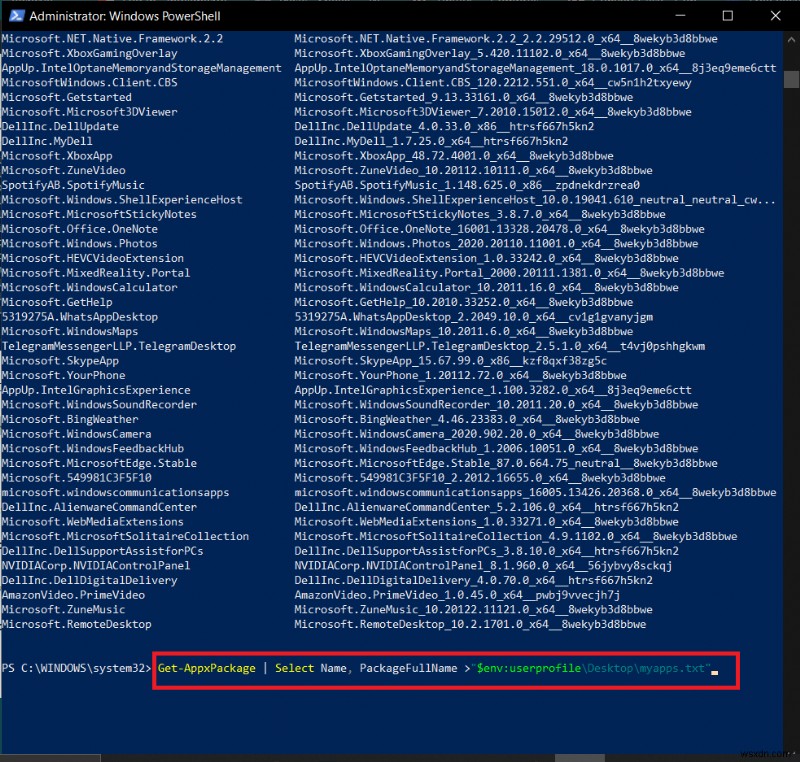Click 'Microsoft.MixedReality.Portal' name entry
Screen dimensions: 800x762
click(96, 273)
